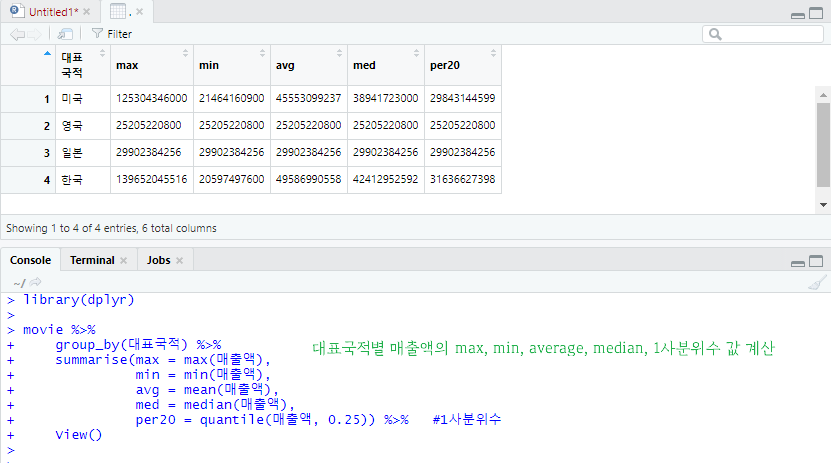Go forward using the right arrow icon

click(34, 34)
